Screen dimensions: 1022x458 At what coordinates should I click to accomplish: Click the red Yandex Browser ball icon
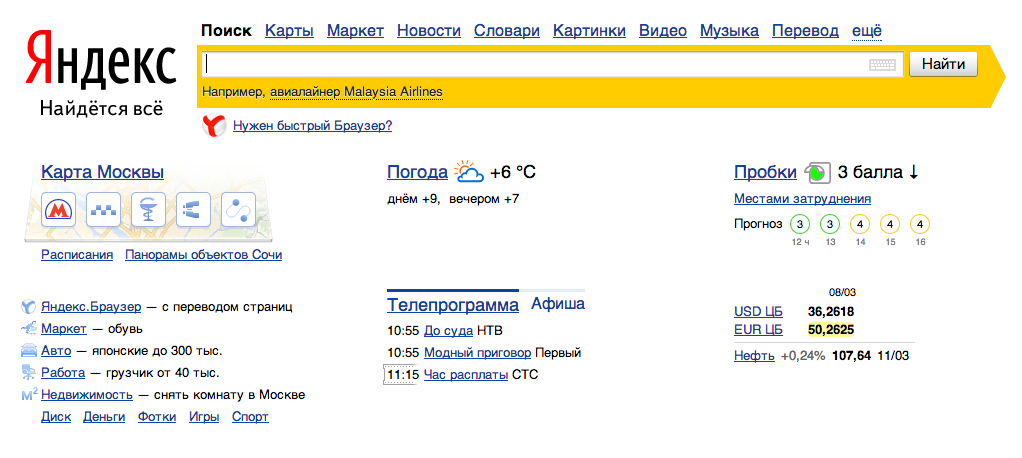214,126
